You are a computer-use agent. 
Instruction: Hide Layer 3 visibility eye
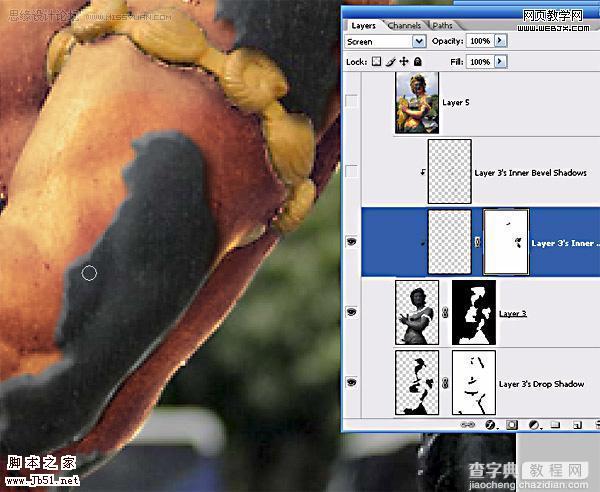351,312
